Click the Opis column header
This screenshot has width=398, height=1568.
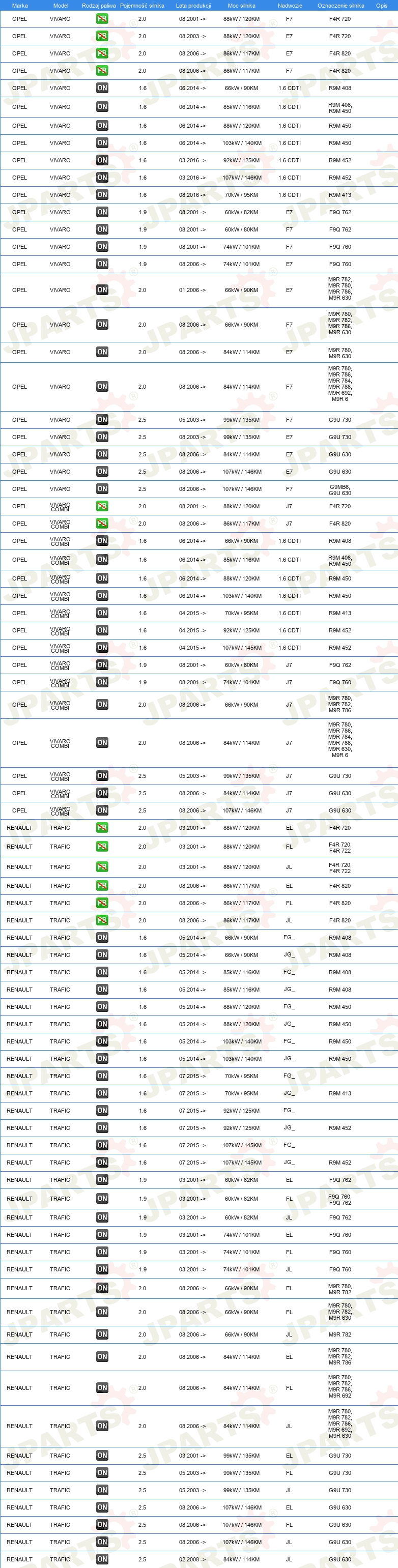(x=382, y=6)
